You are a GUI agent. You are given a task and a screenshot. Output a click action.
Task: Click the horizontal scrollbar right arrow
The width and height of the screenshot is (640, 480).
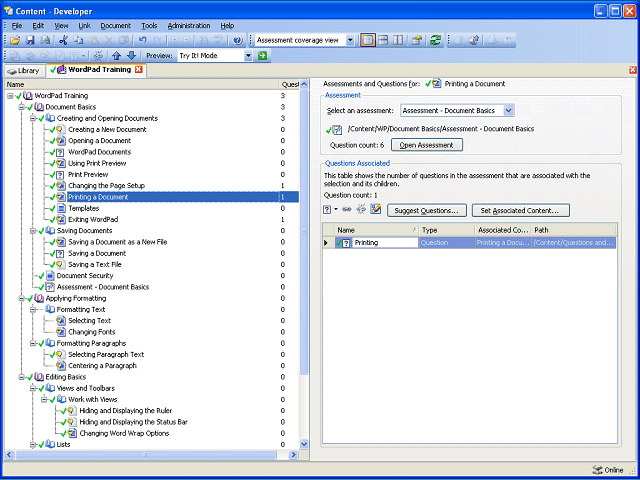pos(293,454)
